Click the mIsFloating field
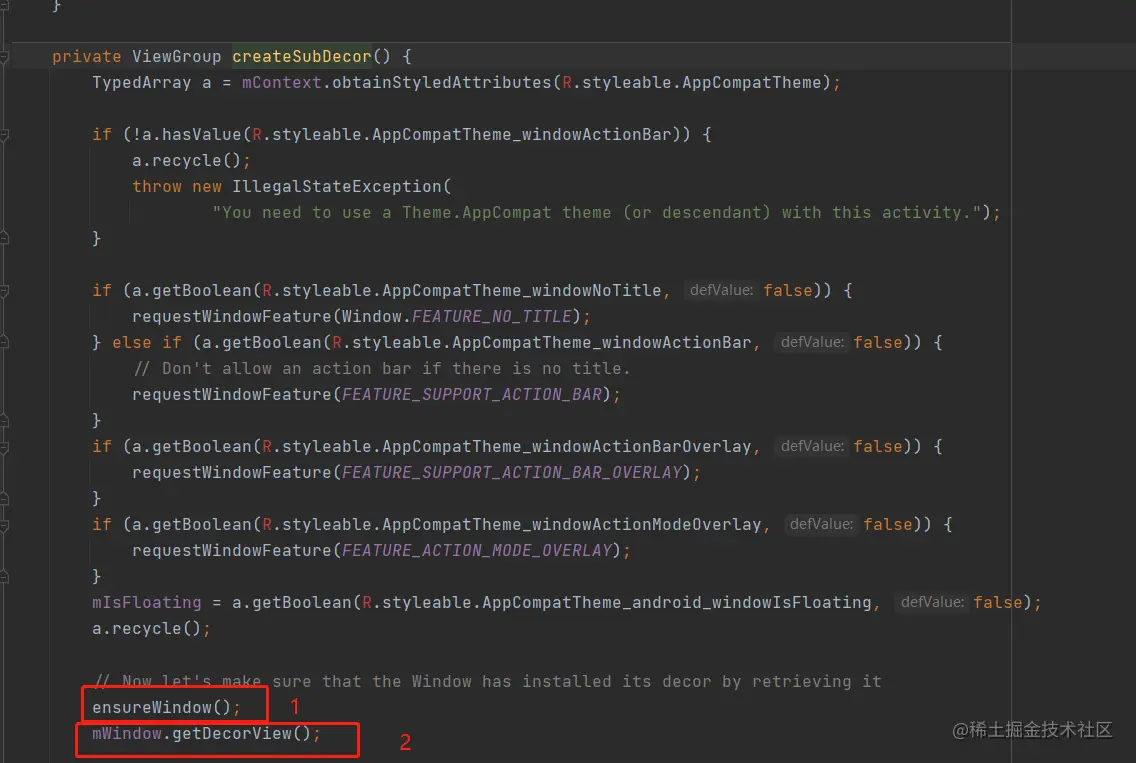Viewport: 1136px width, 763px height. [x=146, y=603]
